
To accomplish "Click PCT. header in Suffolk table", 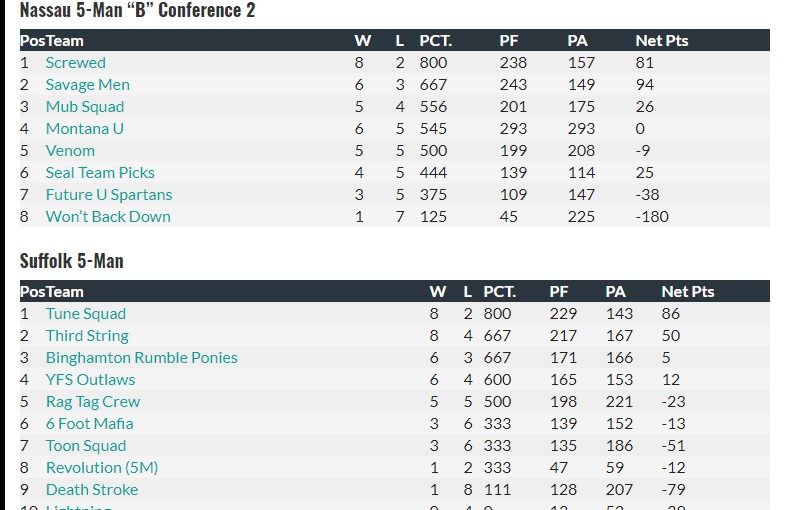I will 499,291.
